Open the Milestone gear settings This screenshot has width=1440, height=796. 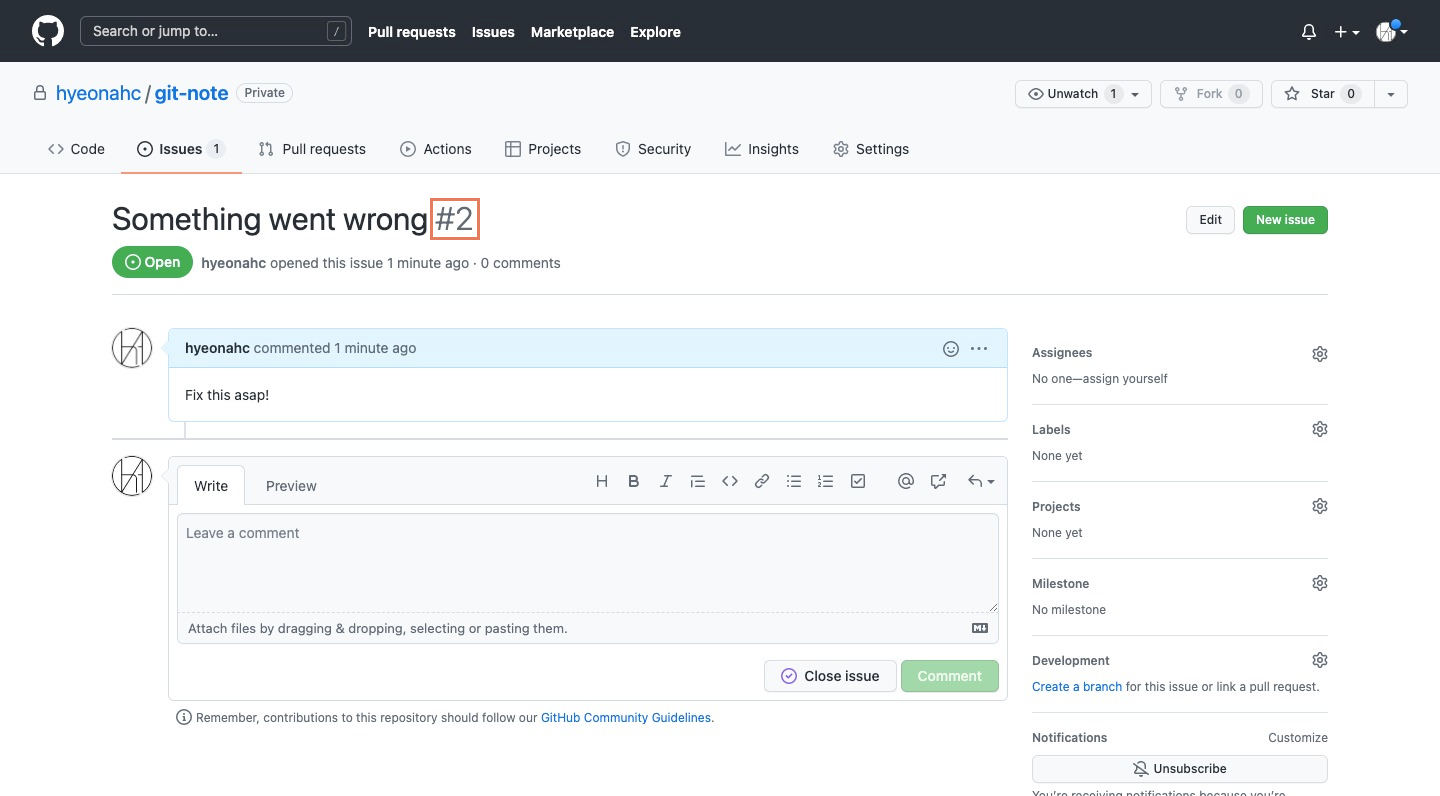[x=1320, y=583]
